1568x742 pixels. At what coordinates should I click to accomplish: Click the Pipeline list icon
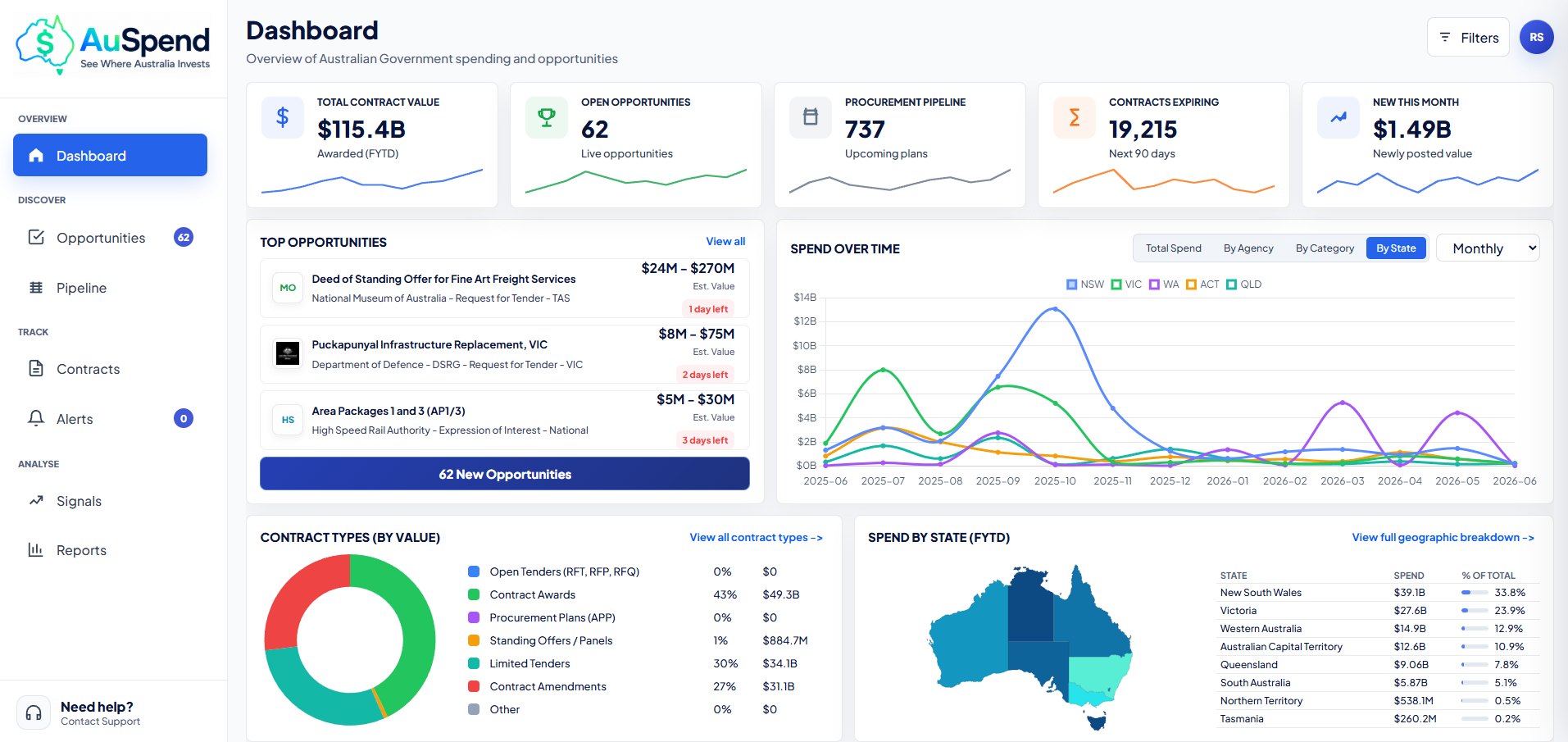click(x=36, y=288)
